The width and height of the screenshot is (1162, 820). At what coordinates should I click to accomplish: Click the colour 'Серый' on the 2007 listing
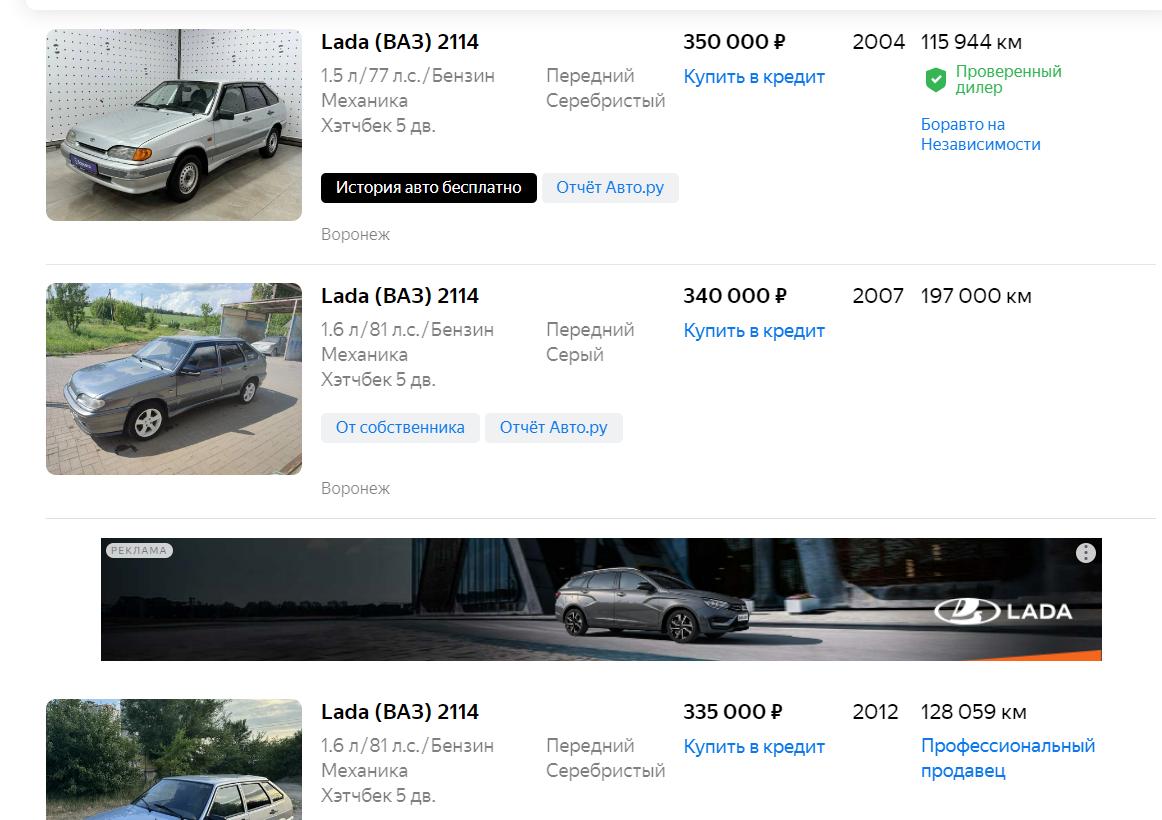[x=574, y=355]
